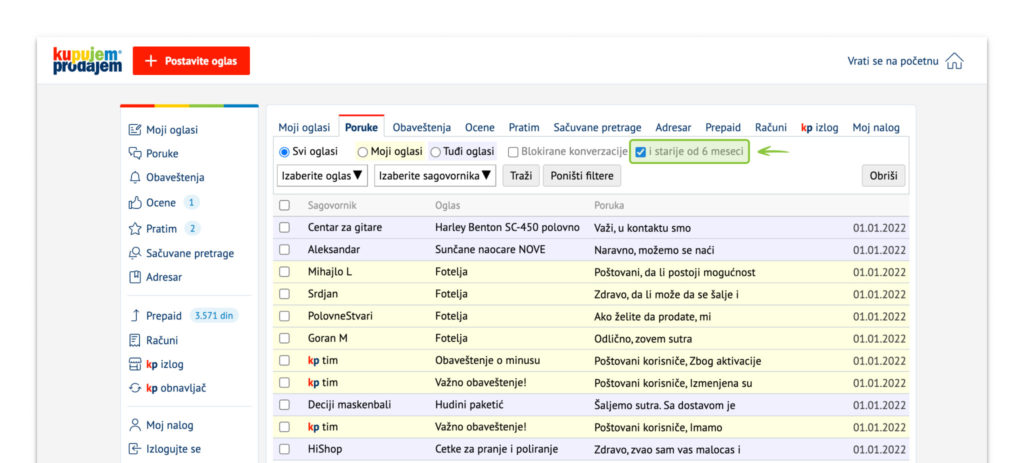This screenshot has width=1024, height=463.
Task: Check the Goran M message row checkbox
Action: [x=284, y=338]
